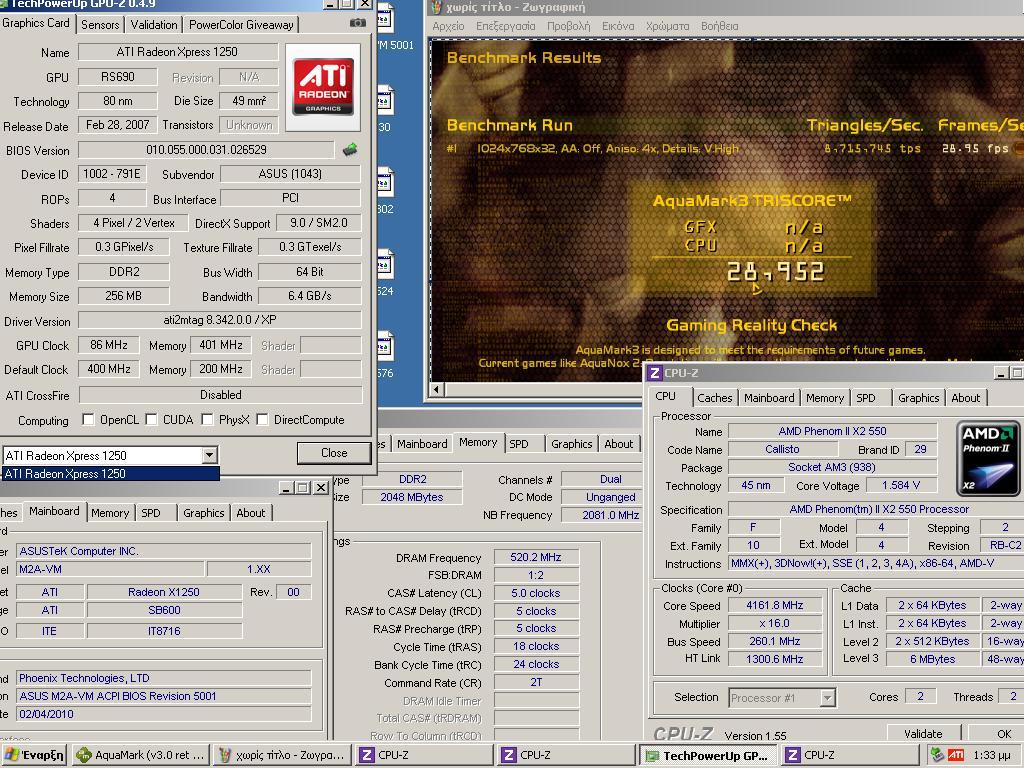Click the motherboard model M2A-VM field
Viewport: 1024px width, 768px height.
(110, 569)
